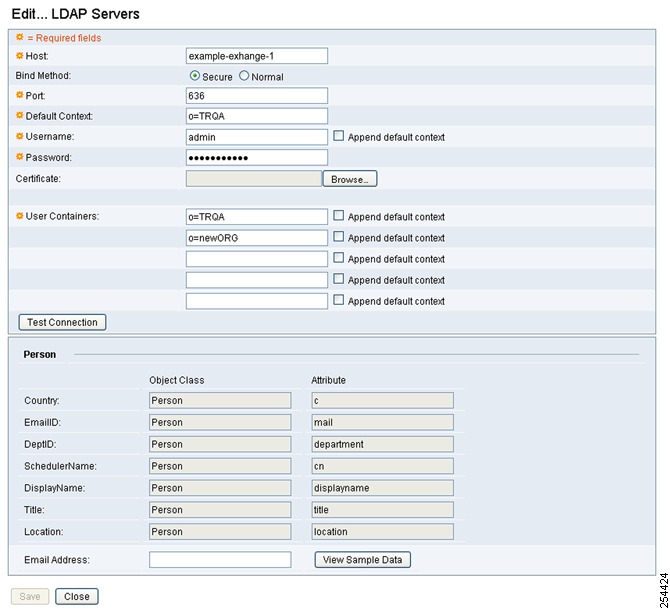This screenshot has height=611, width=670.
Task: Click the Email Address label
Action: [x=57, y=560]
